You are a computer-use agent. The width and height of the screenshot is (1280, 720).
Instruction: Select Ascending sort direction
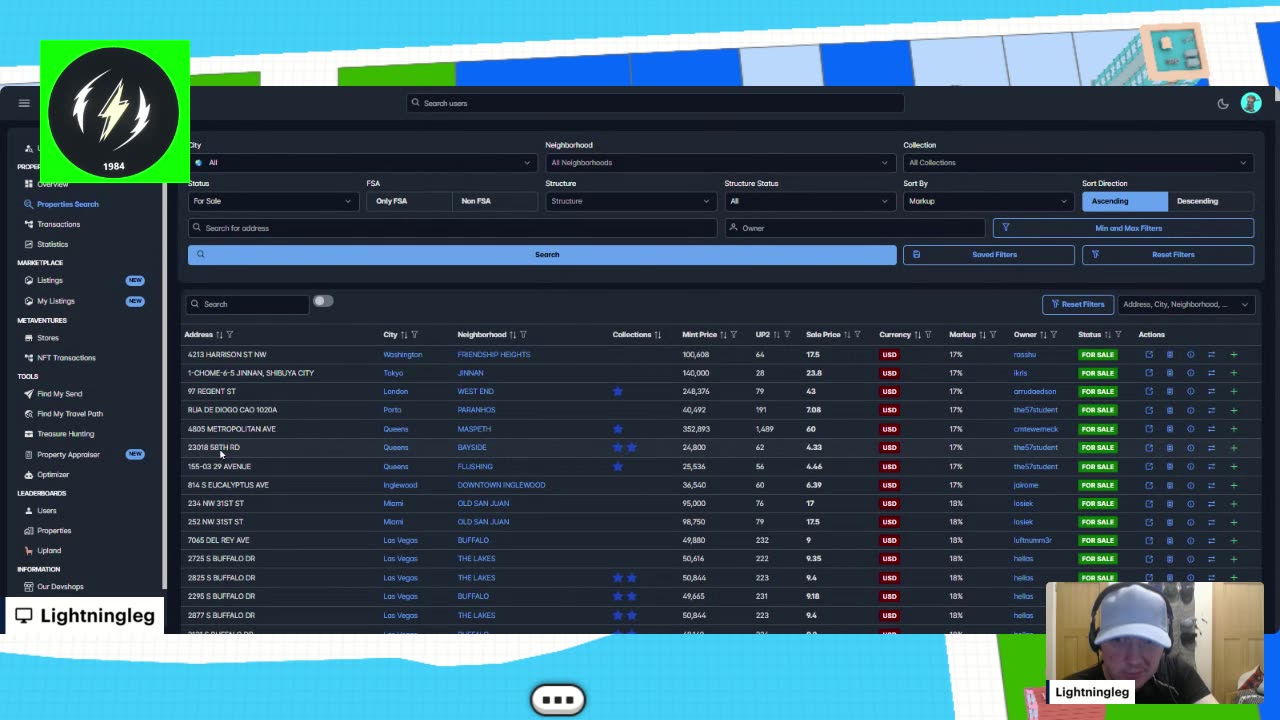click(x=1125, y=201)
